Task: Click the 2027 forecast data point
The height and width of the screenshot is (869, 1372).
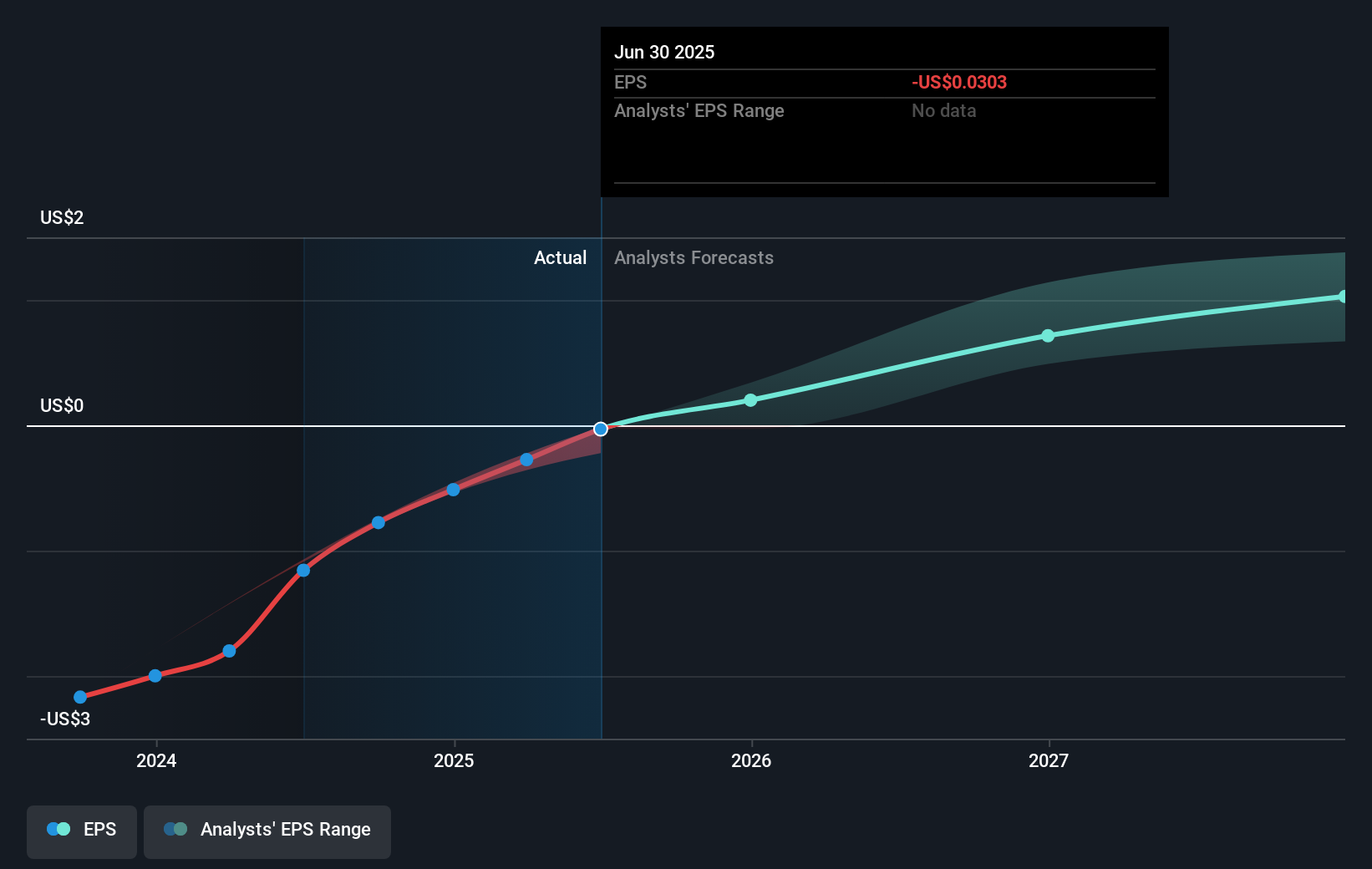Action: (1048, 335)
